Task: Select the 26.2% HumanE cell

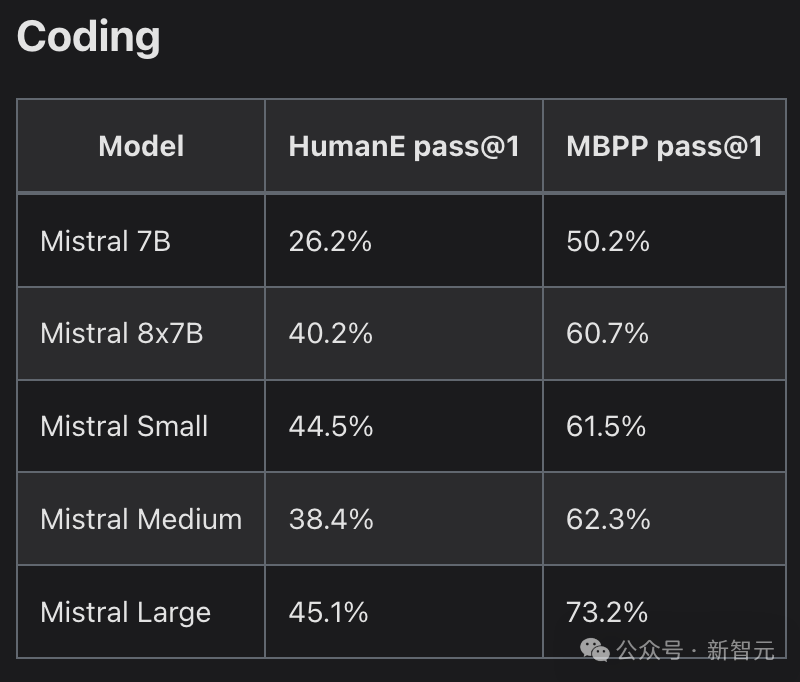Action: click(x=330, y=241)
